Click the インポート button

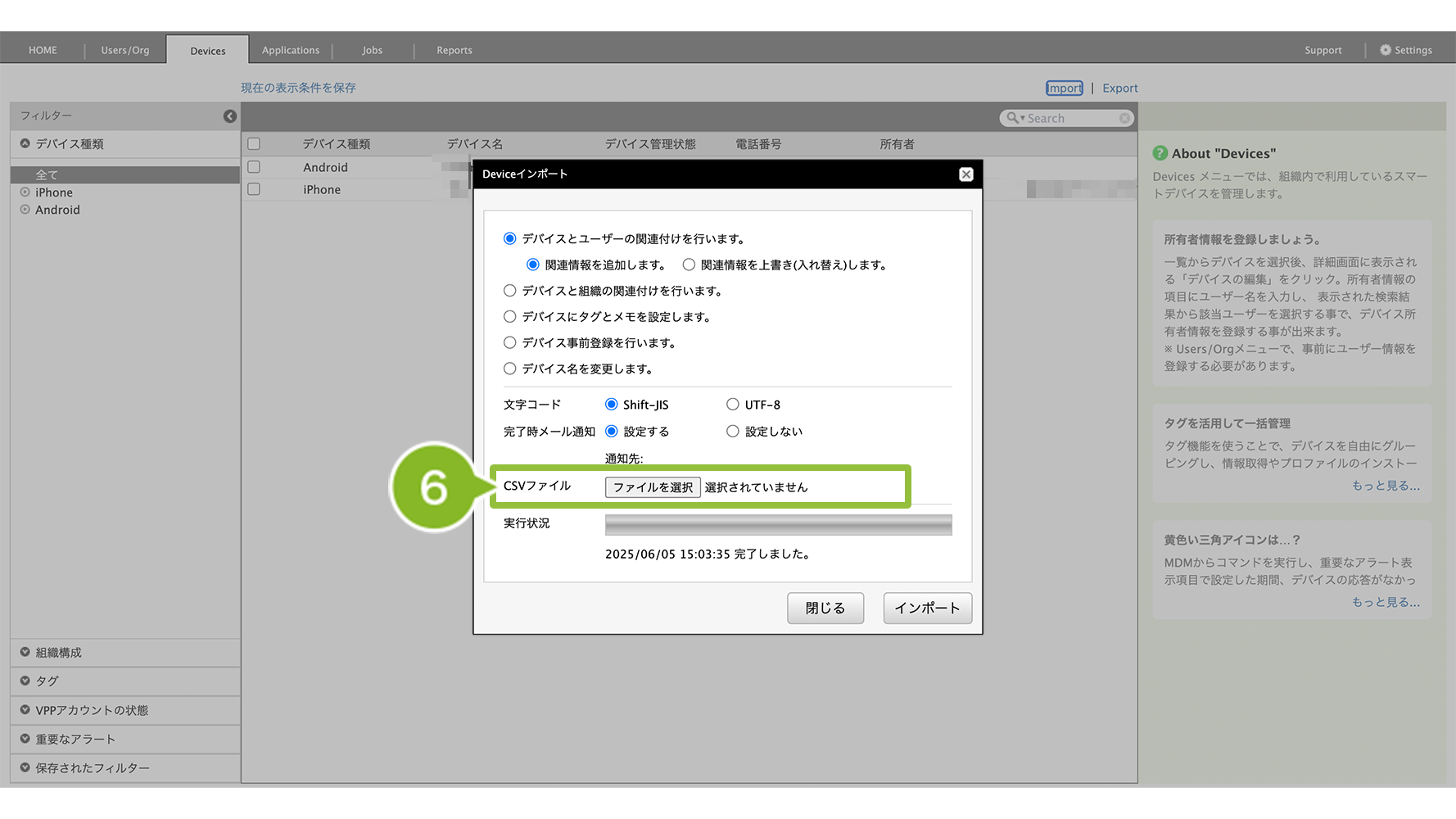coord(928,609)
